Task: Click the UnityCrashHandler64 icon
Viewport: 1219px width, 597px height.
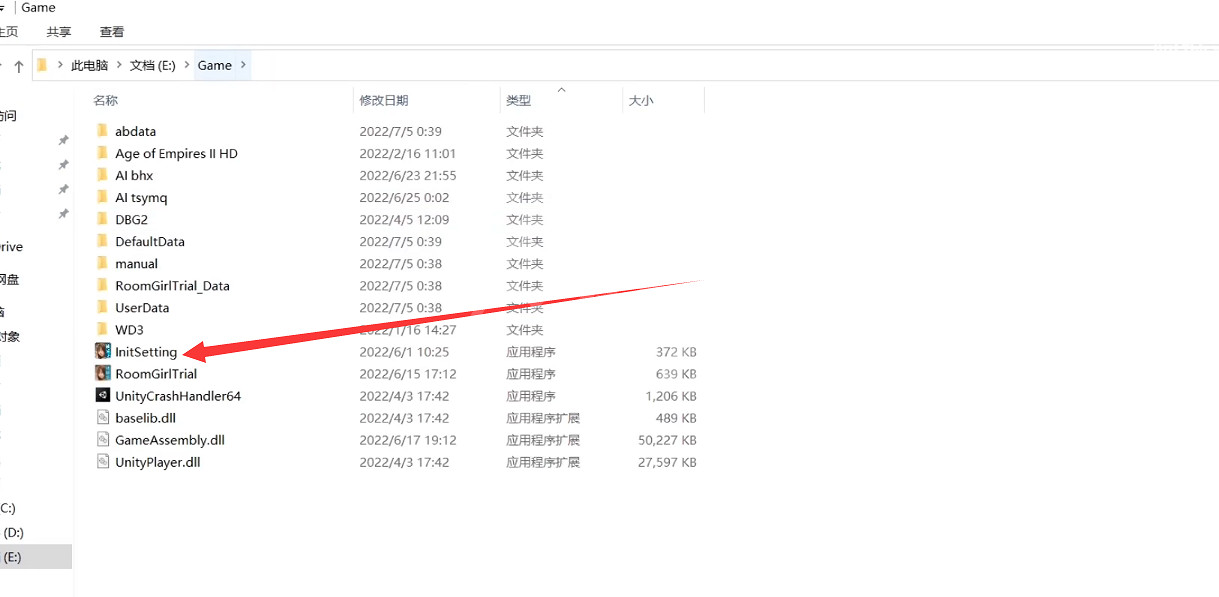Action: pos(102,396)
